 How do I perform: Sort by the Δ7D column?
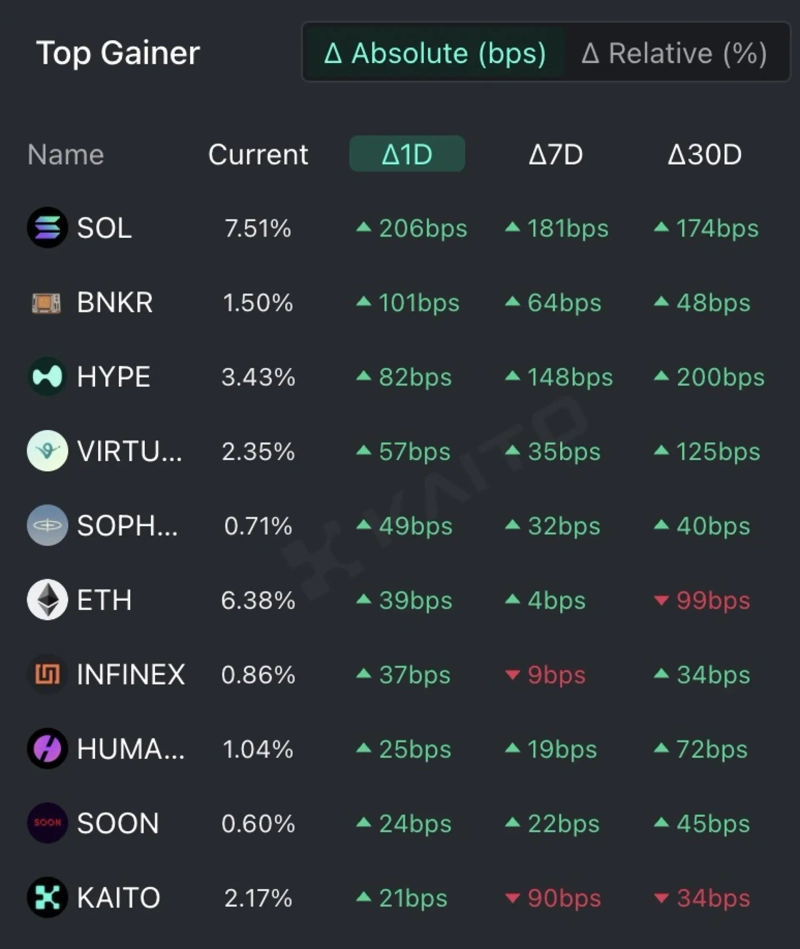click(555, 155)
